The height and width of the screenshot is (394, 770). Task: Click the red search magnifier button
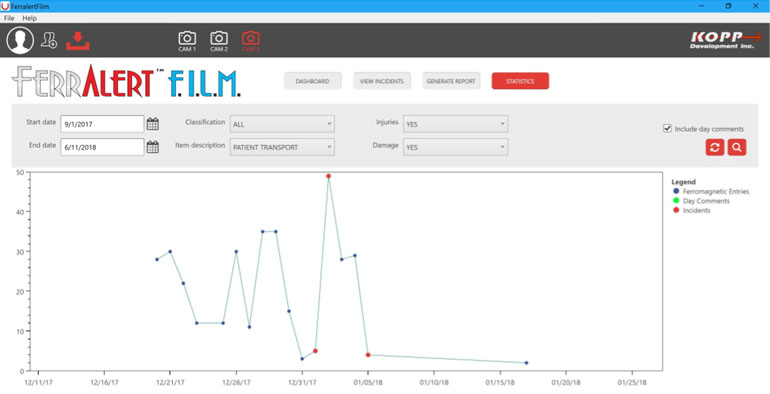point(737,147)
